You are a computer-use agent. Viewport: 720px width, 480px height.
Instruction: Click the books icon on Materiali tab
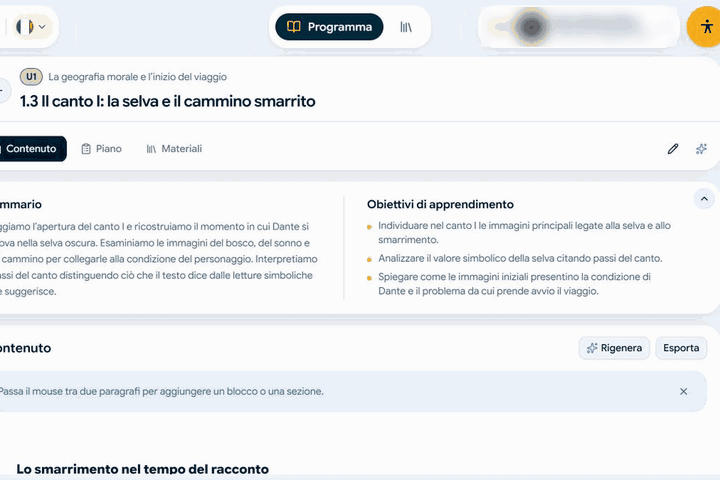click(151, 149)
